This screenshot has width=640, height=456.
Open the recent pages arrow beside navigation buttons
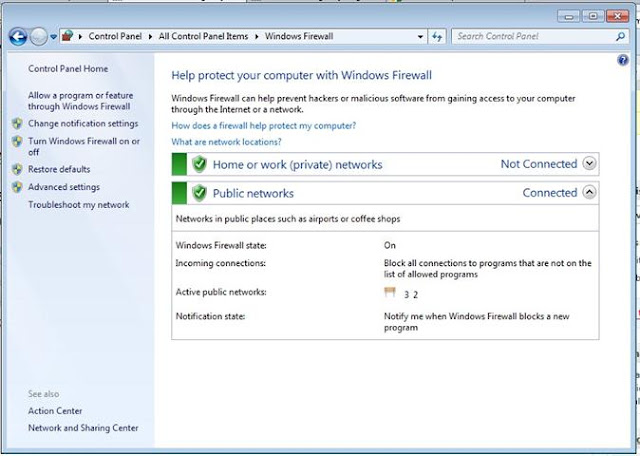point(53,37)
